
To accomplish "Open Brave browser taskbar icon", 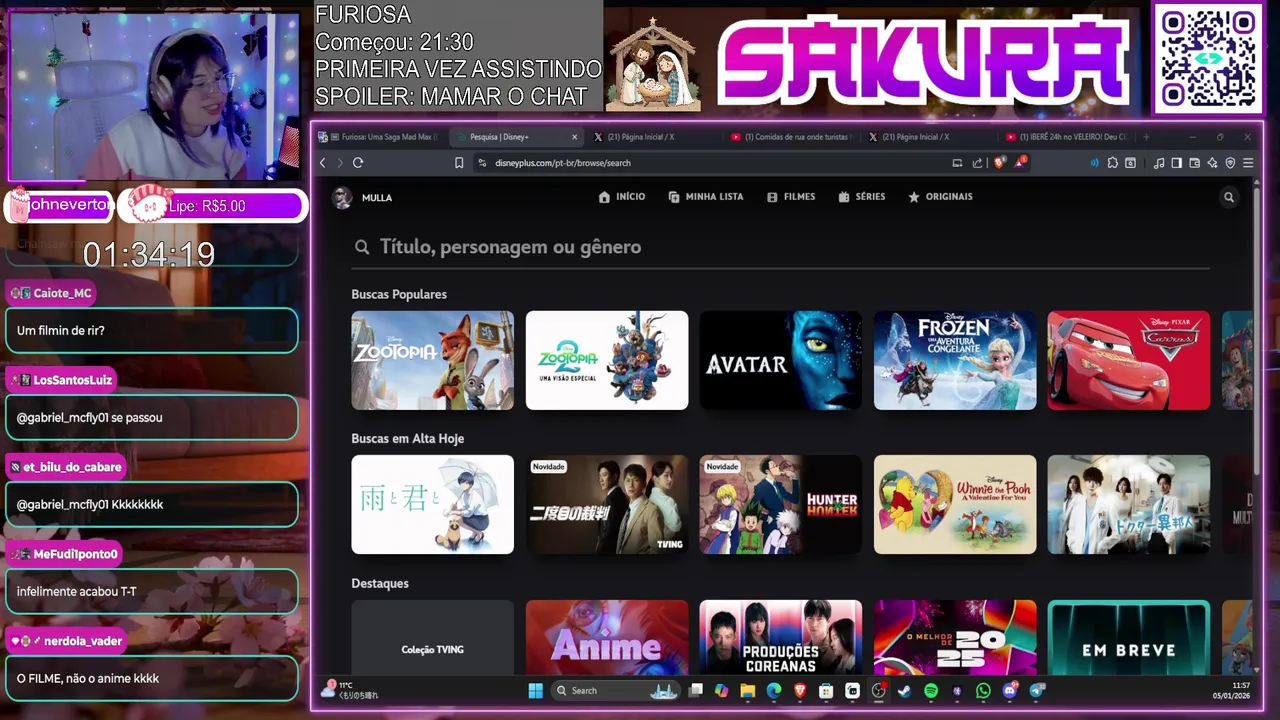I will point(800,690).
